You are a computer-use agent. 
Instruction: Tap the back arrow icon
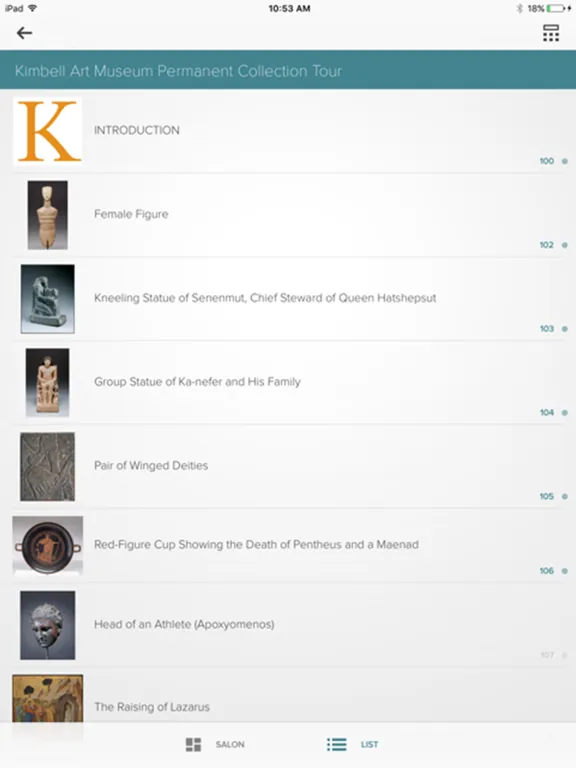24,33
